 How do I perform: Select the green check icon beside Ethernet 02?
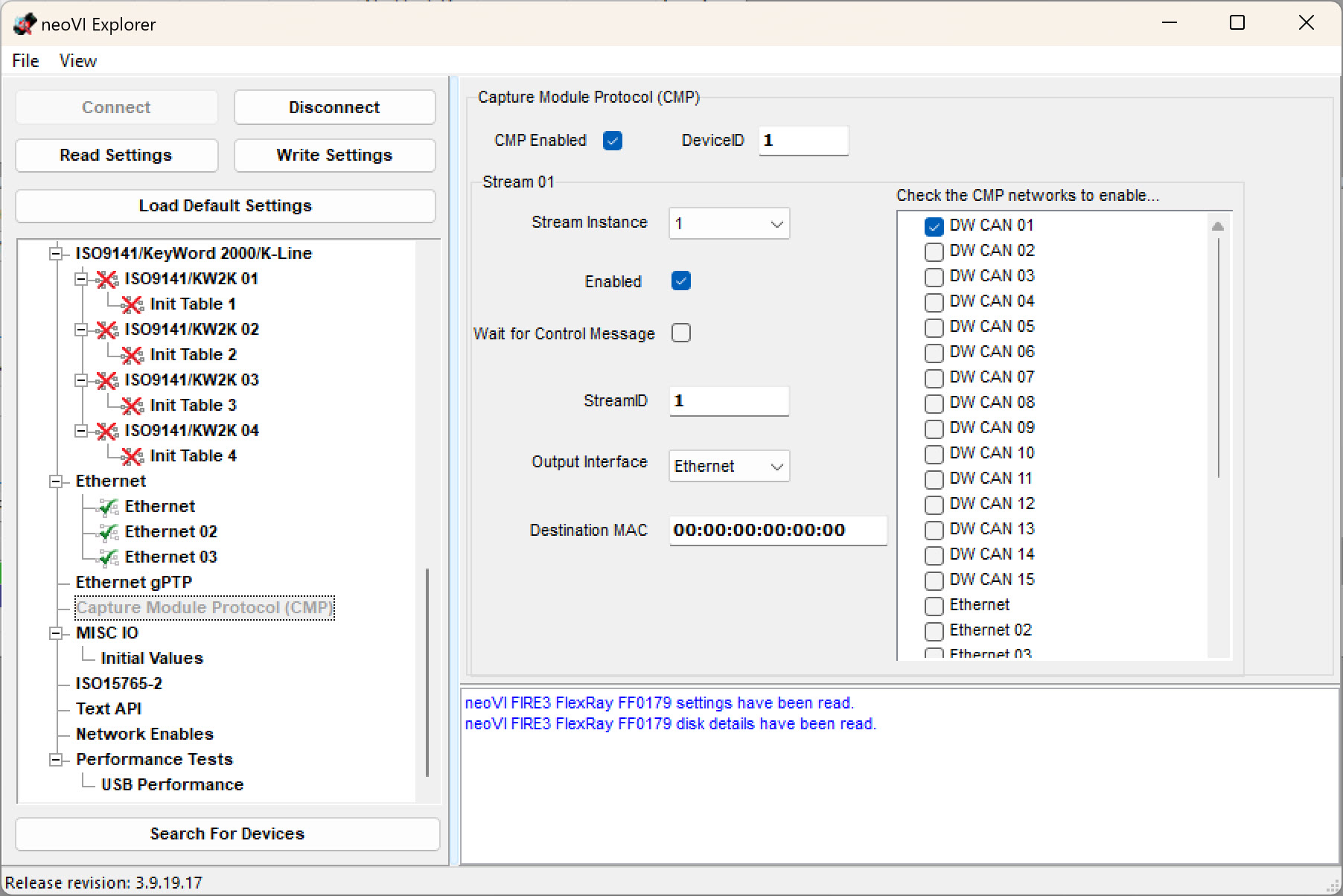(x=109, y=532)
